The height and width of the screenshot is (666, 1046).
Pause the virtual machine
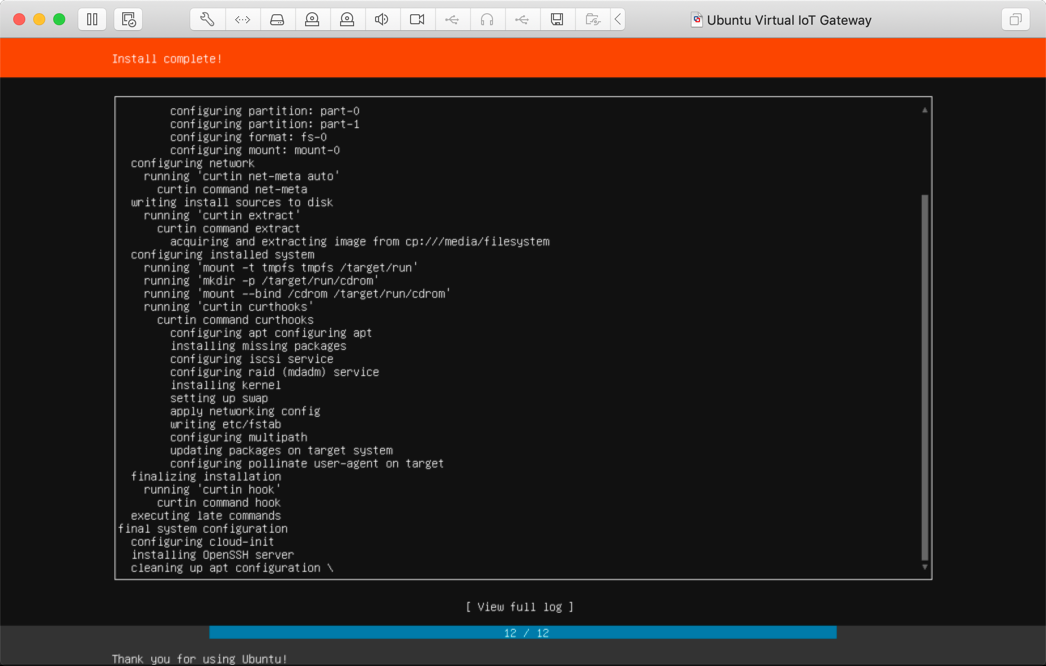coord(92,19)
